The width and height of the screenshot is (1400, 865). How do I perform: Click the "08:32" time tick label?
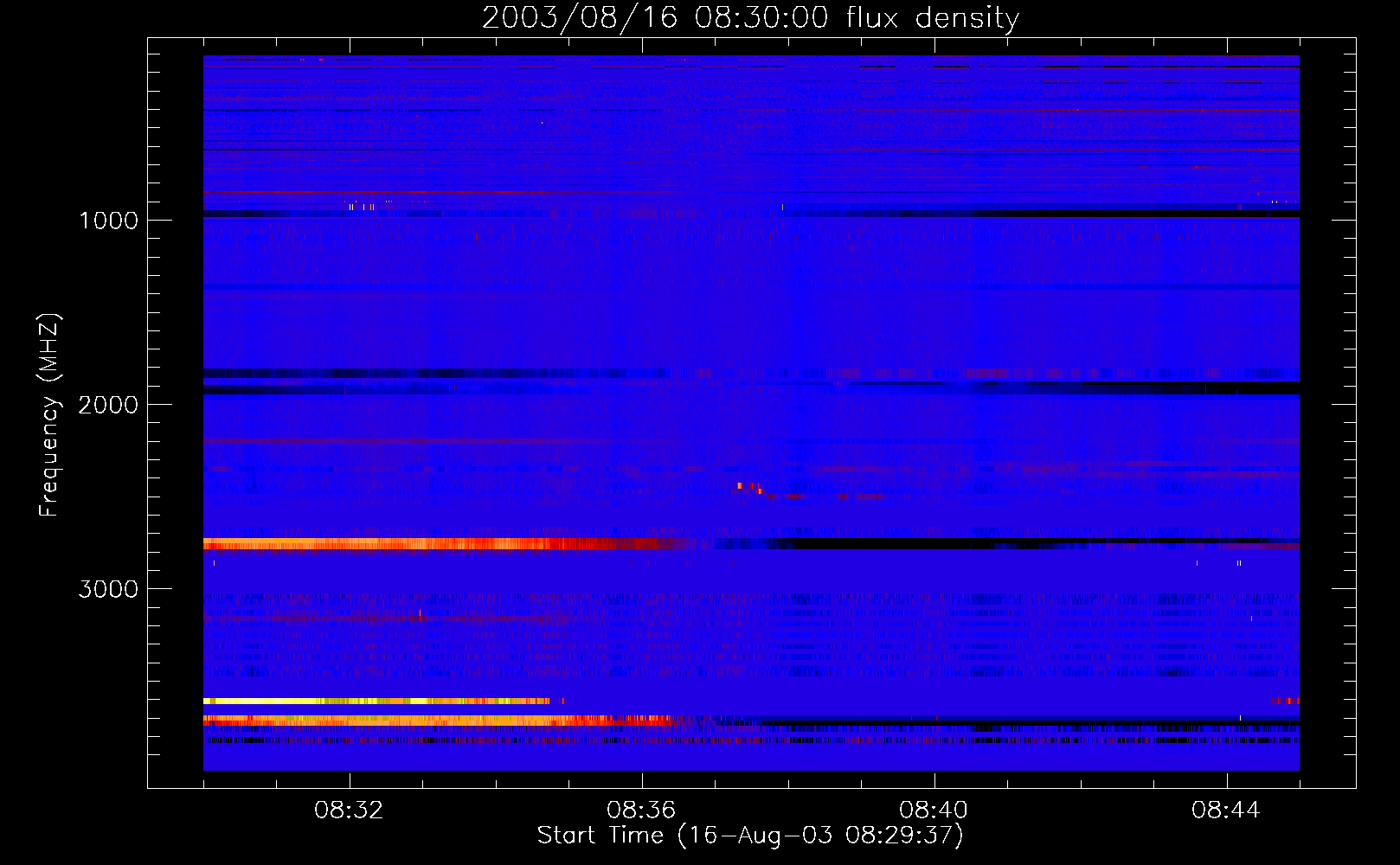pyautogui.click(x=349, y=811)
